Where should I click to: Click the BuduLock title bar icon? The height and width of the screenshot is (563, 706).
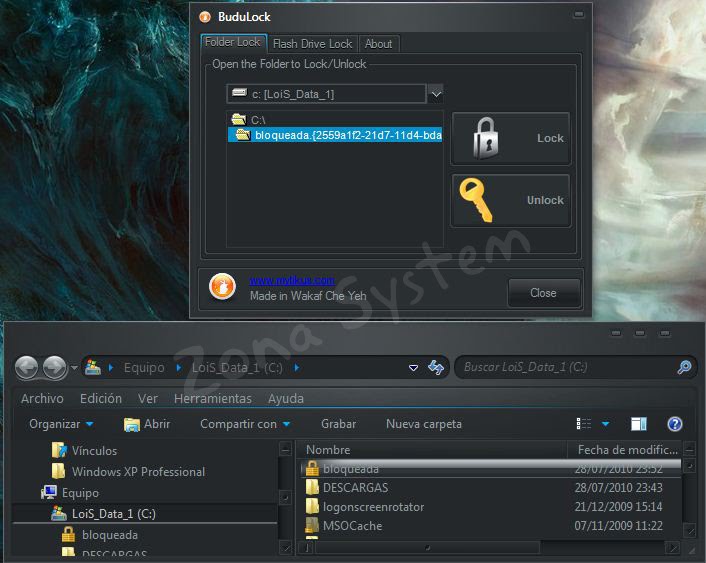click(x=205, y=17)
